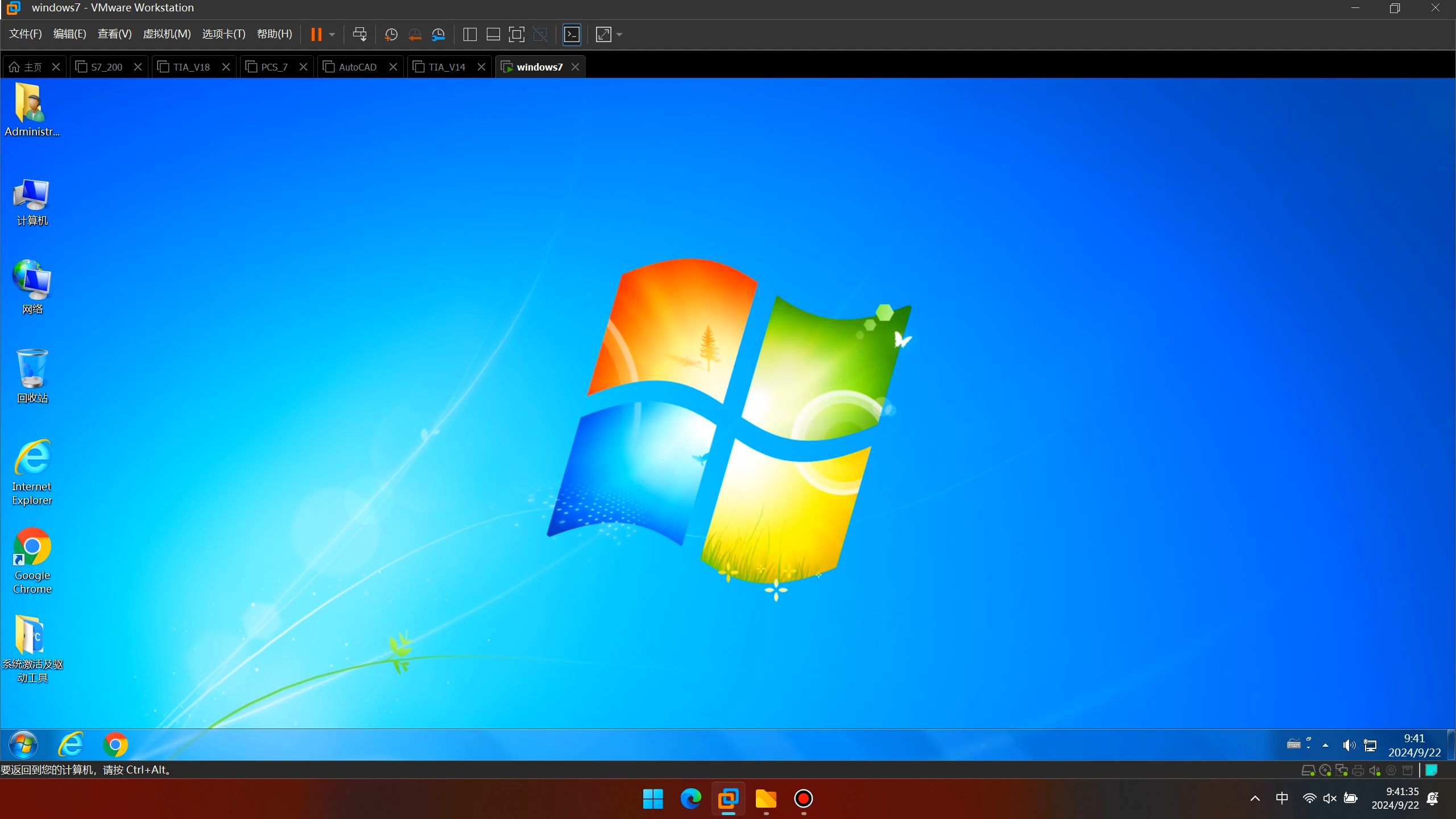Open the Windows 7 Start button

point(24,744)
